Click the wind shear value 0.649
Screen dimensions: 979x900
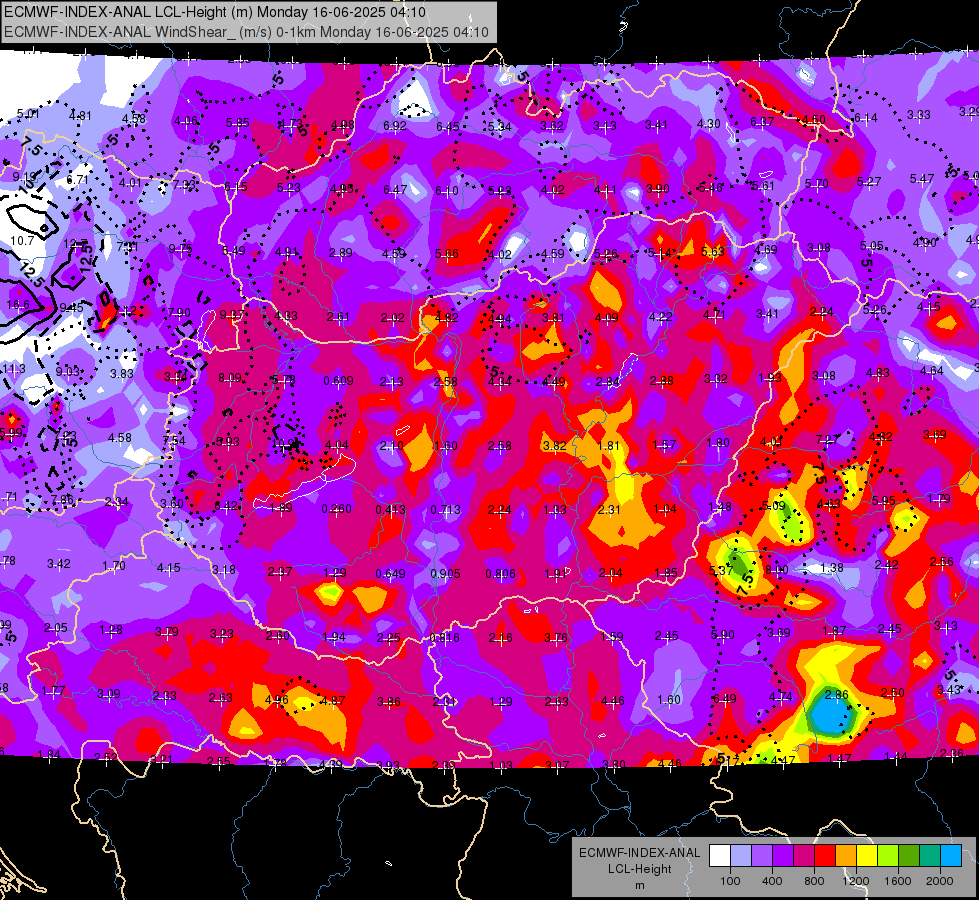click(x=390, y=574)
